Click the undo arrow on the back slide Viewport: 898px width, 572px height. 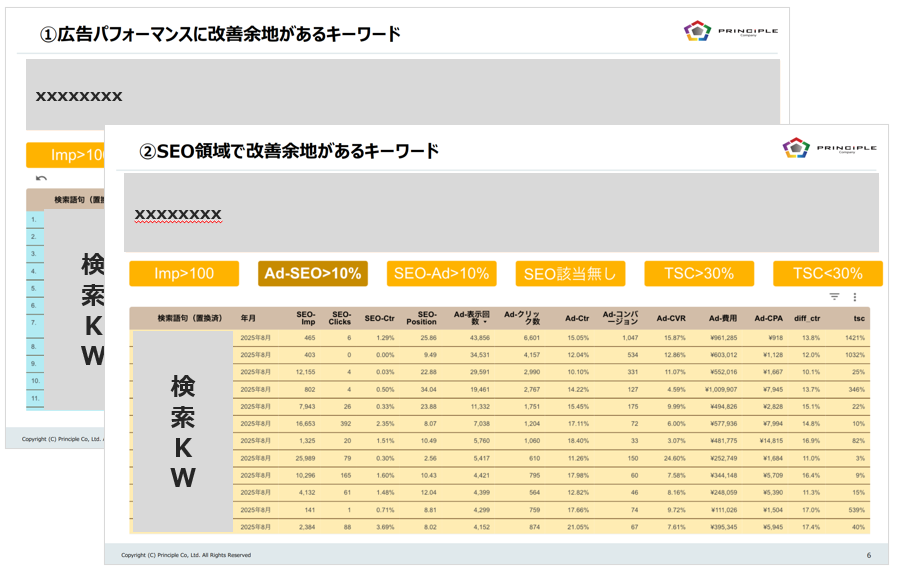click(x=41, y=179)
